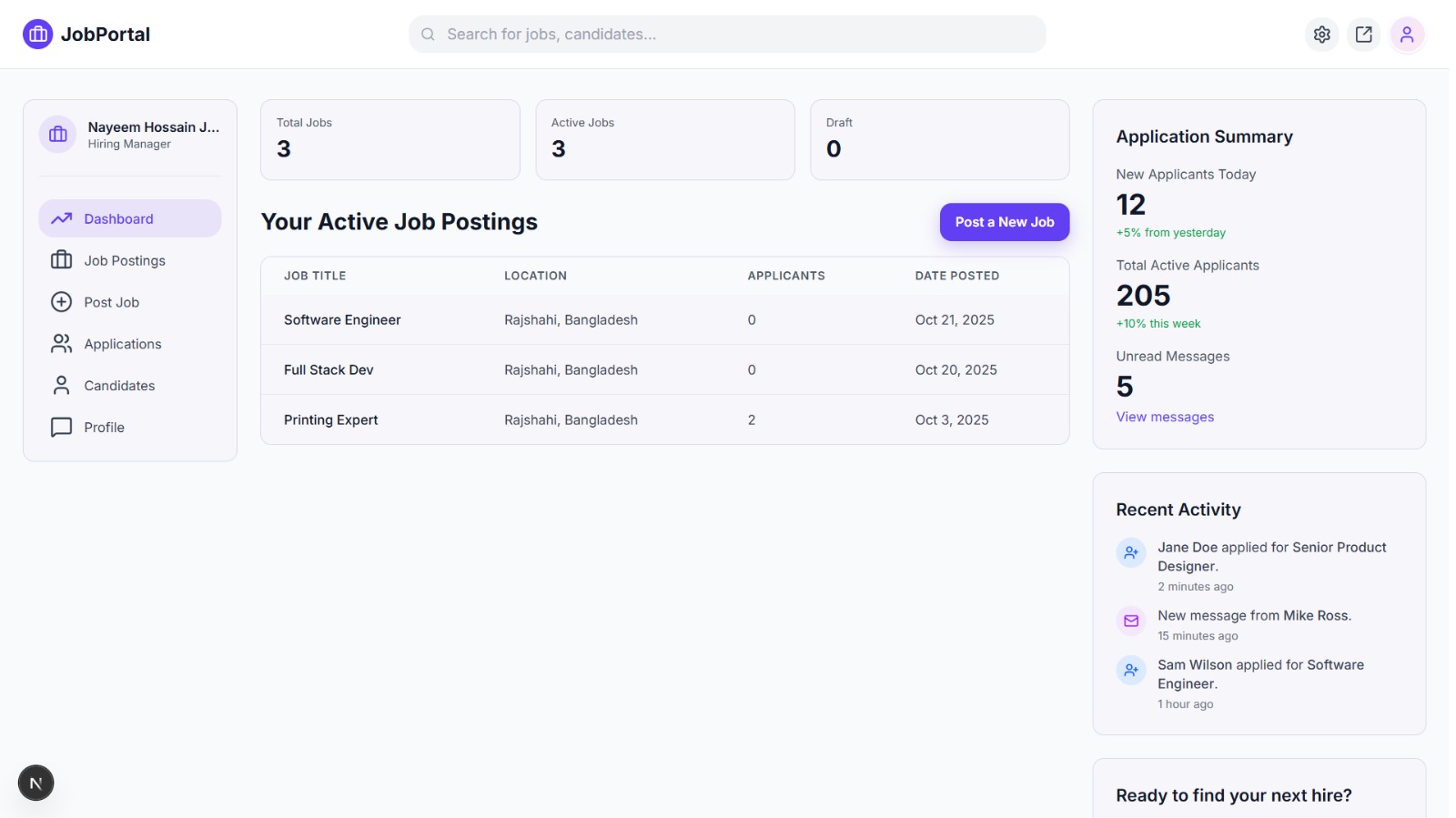Select the Active Jobs stat card
Viewport: 1456px width, 818px height.
click(665, 140)
